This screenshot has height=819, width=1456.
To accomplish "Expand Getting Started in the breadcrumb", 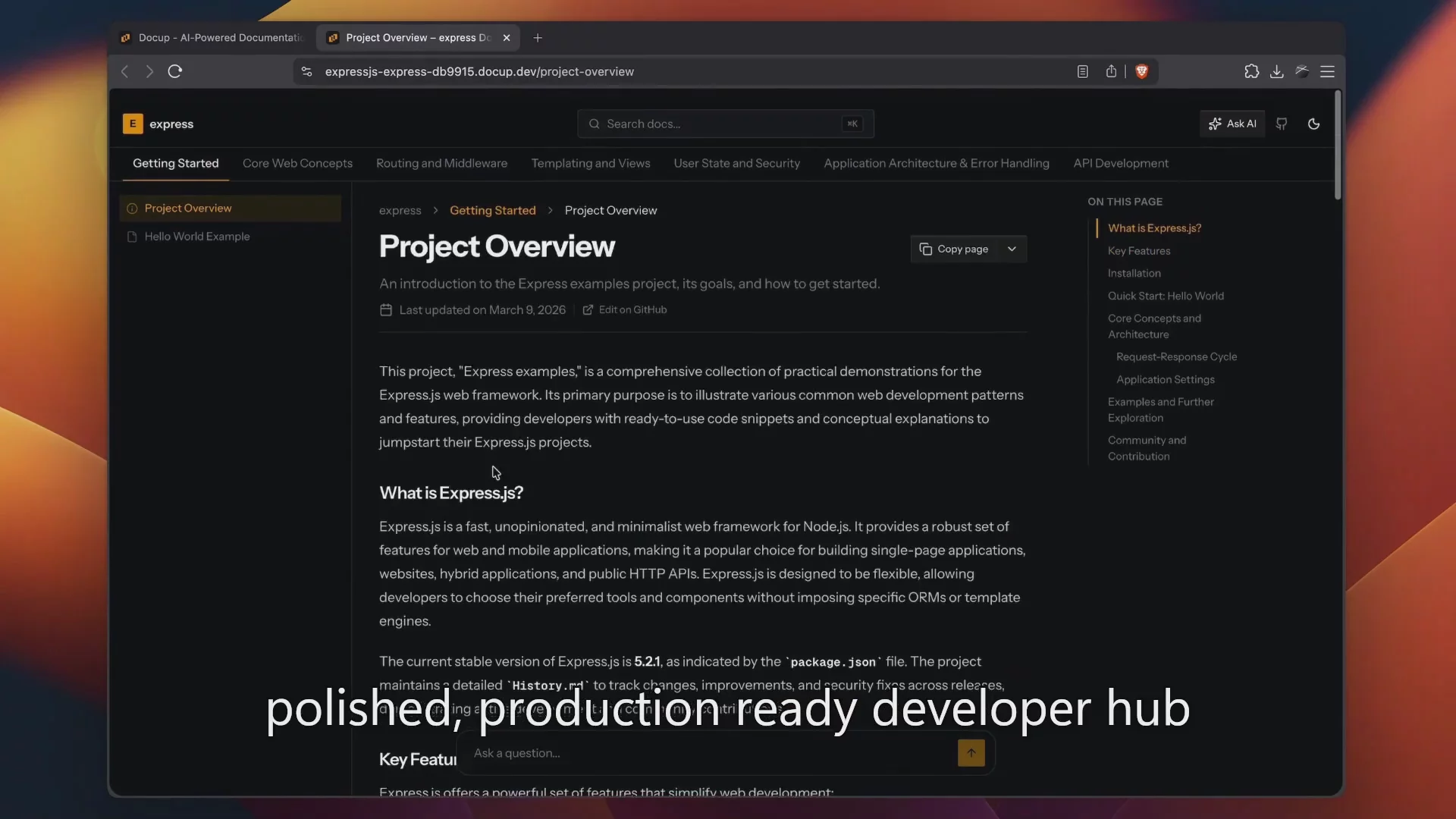I will click(493, 210).
